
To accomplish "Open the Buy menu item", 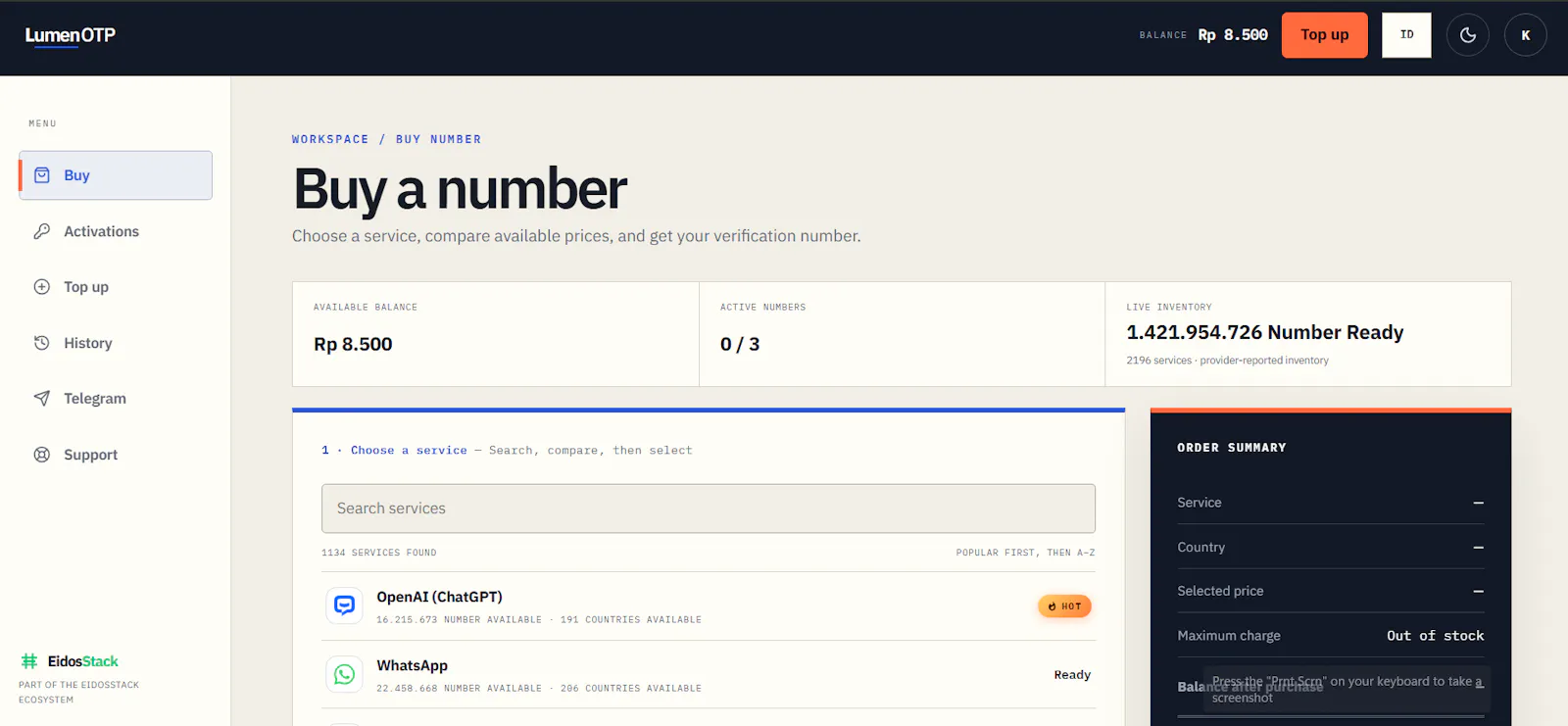I will (x=116, y=175).
